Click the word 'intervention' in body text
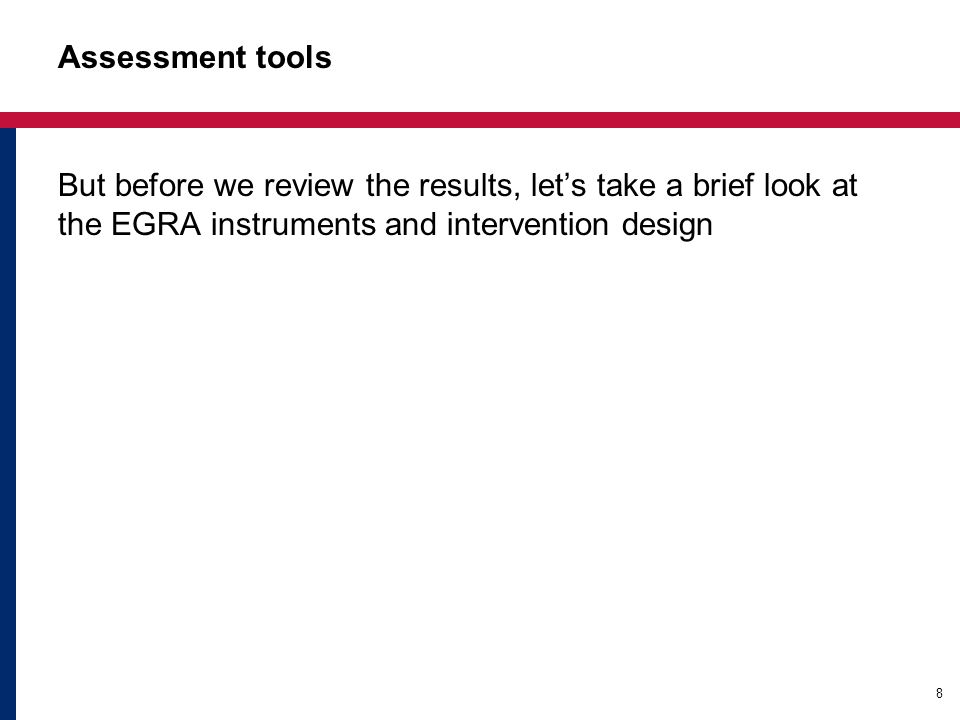 point(528,224)
